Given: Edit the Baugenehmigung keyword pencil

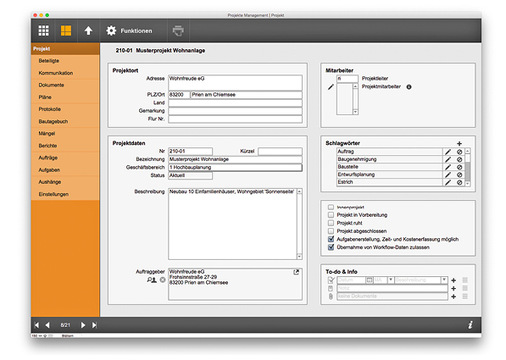Looking at the screenshot, I should pos(448,159).
